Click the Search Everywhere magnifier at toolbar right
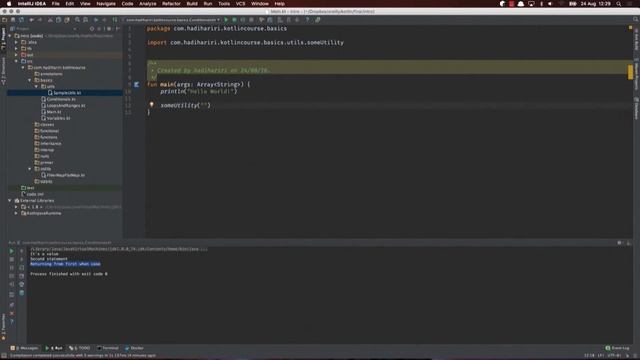 coord(636,20)
